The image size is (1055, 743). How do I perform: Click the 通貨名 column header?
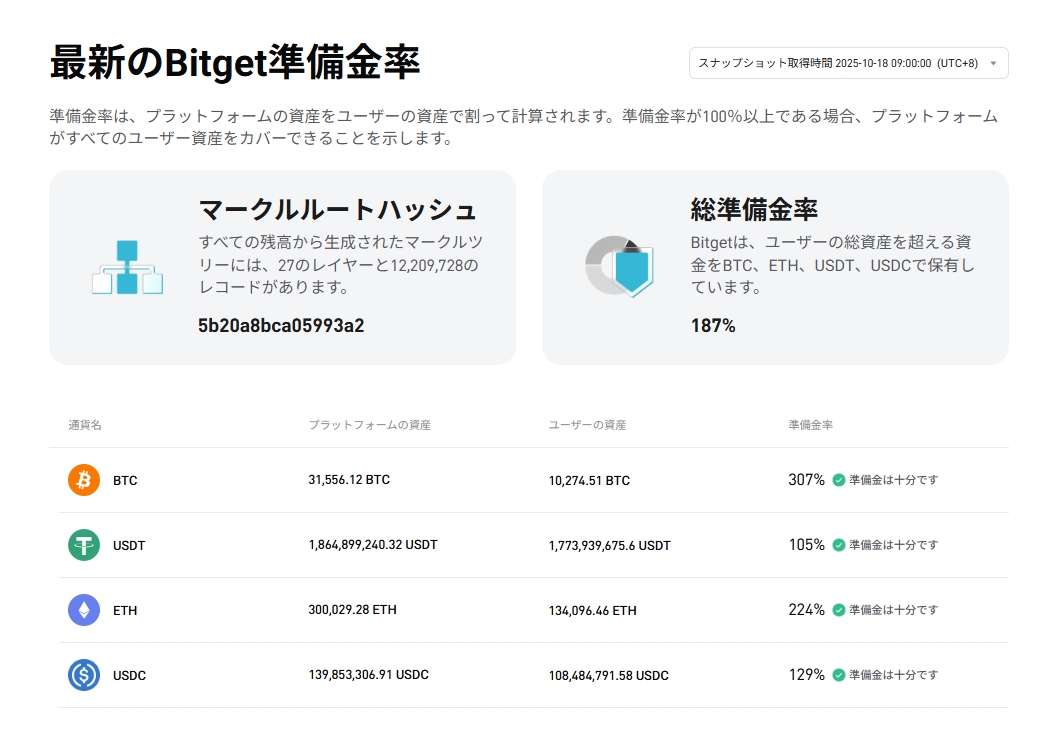click(x=85, y=425)
